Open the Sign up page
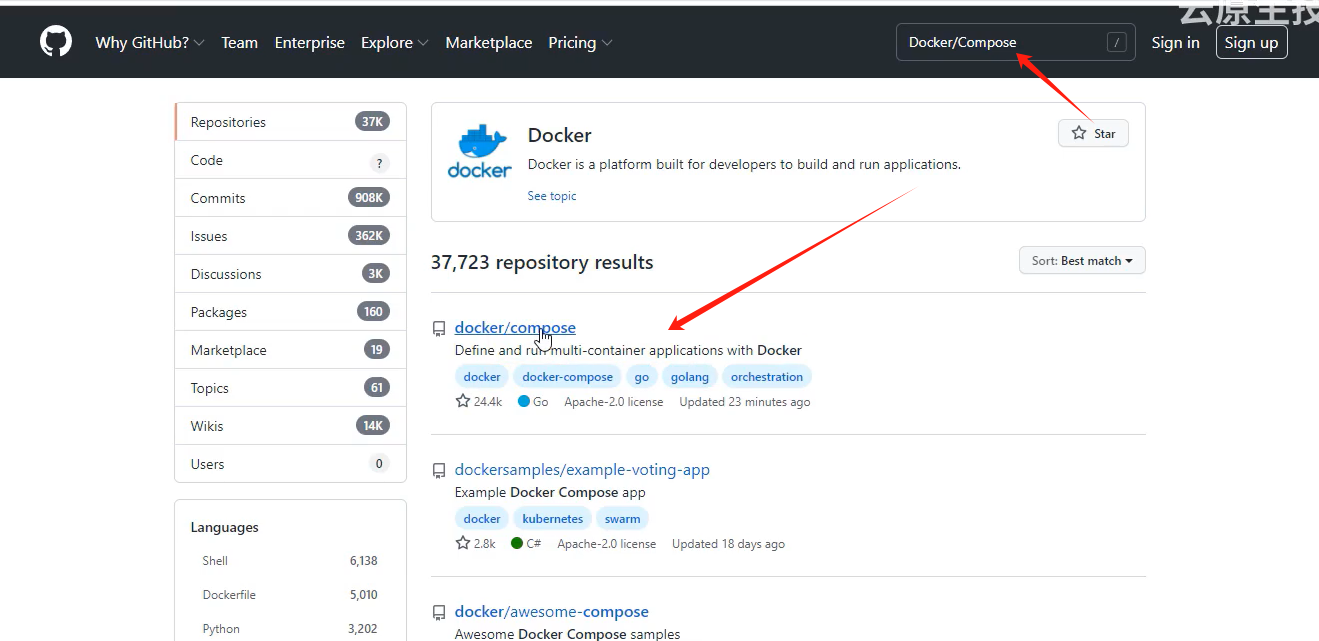The image size is (1319, 641). (1251, 42)
